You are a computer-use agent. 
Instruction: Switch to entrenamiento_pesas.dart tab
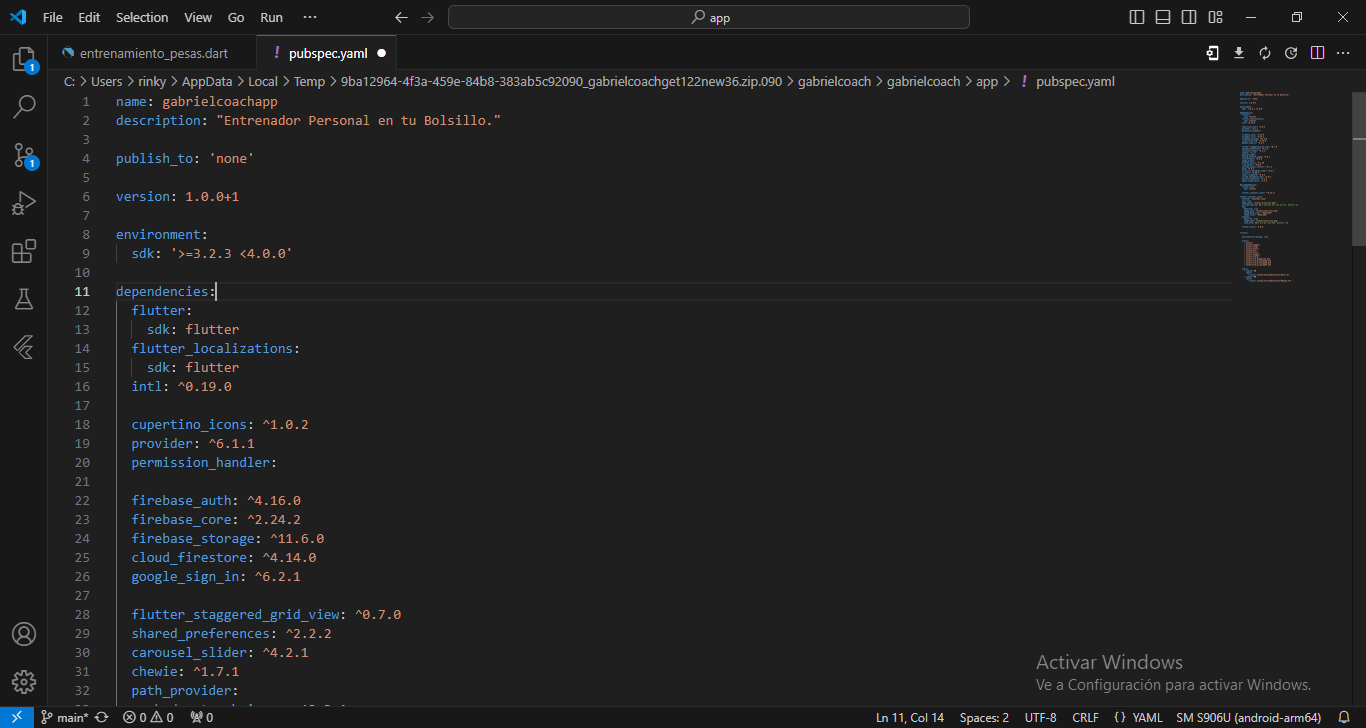click(152, 53)
